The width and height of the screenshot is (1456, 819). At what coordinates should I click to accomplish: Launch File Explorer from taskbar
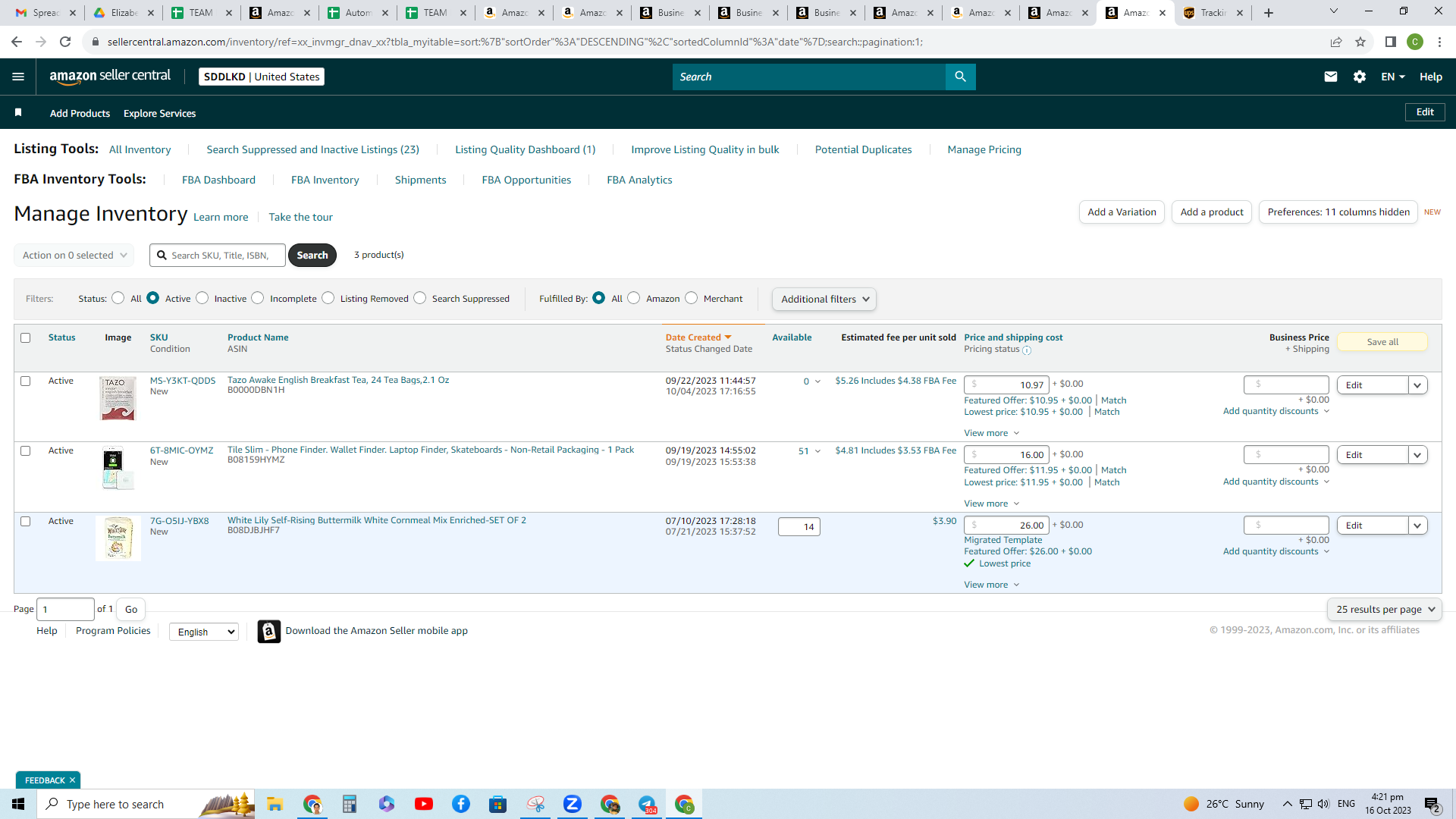[275, 804]
